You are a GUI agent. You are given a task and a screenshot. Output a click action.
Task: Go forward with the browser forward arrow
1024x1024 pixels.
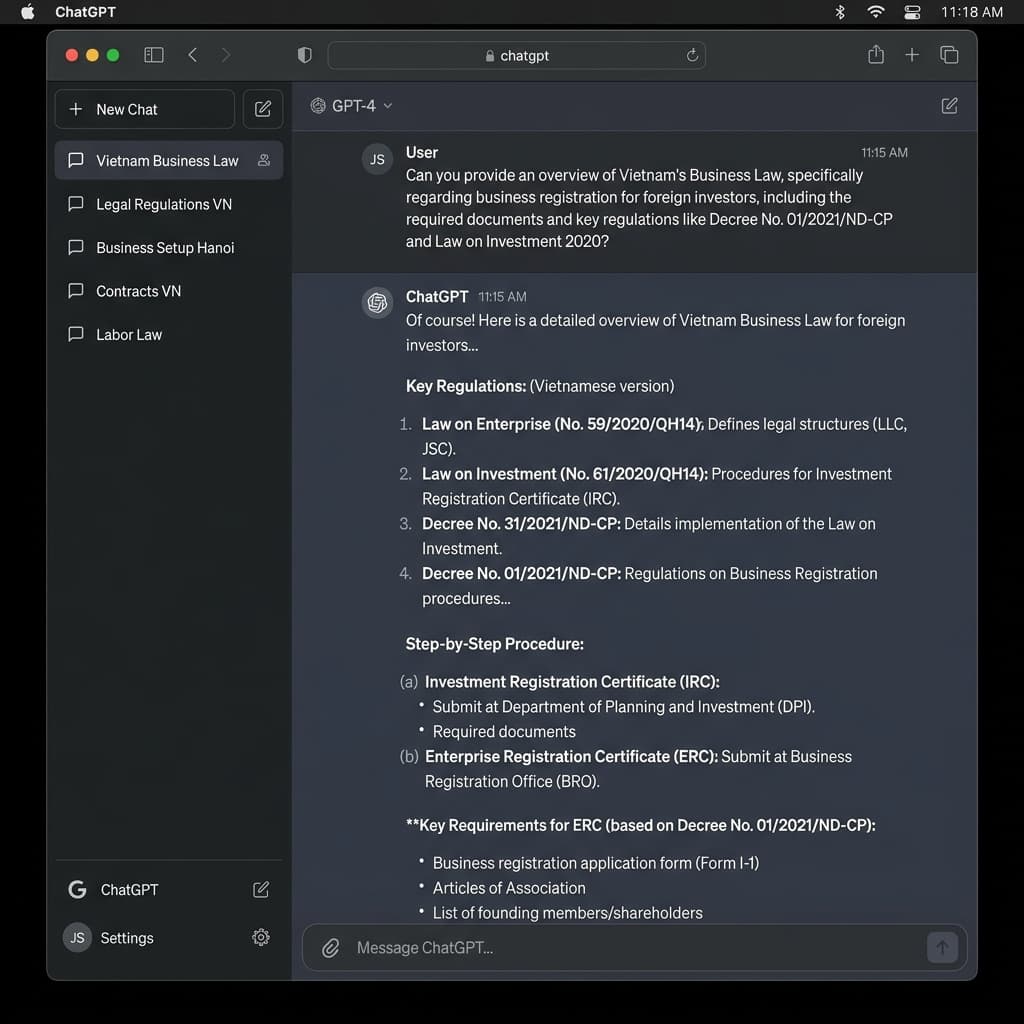(x=226, y=55)
